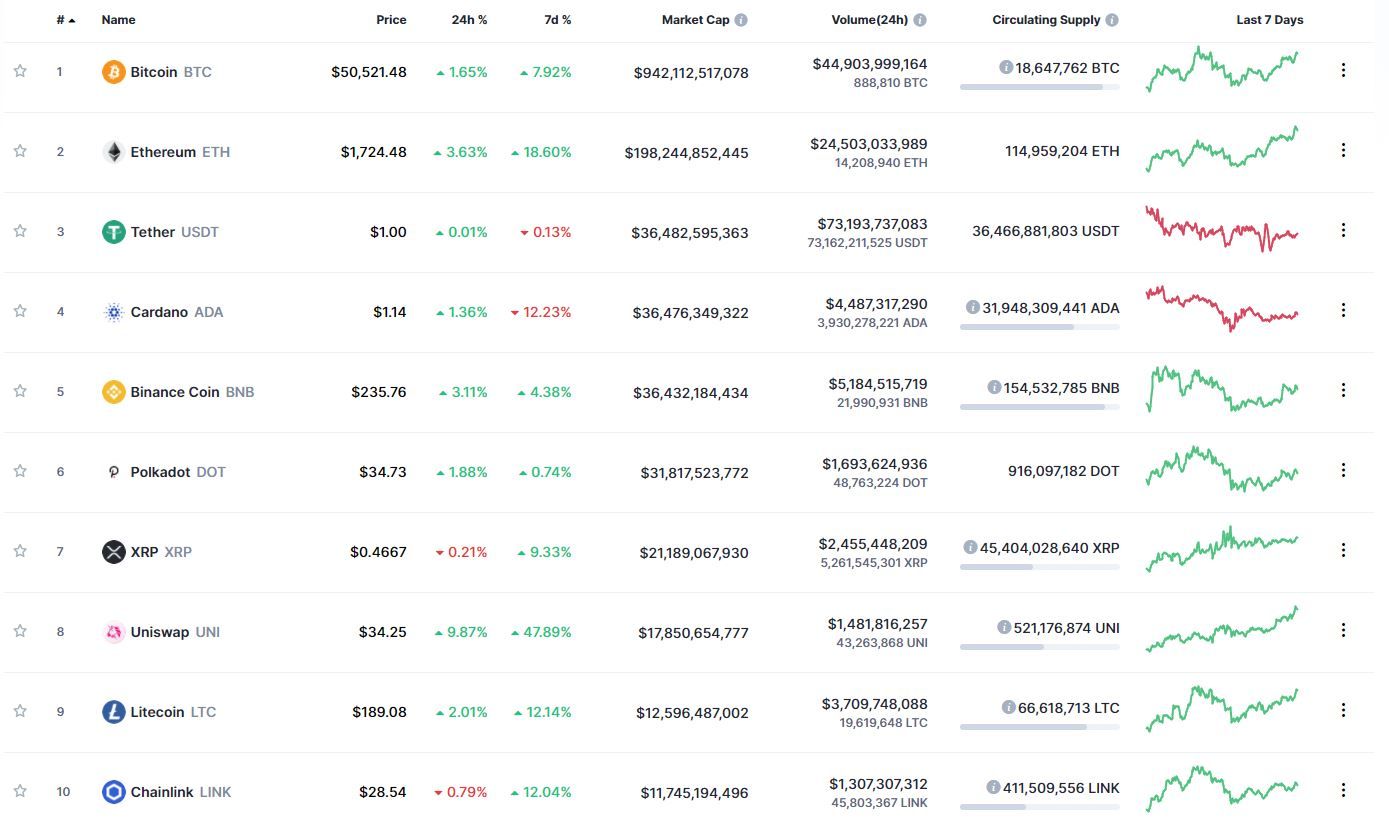
Task: Open more options menu for Cardano
Action: pyautogui.click(x=1343, y=310)
